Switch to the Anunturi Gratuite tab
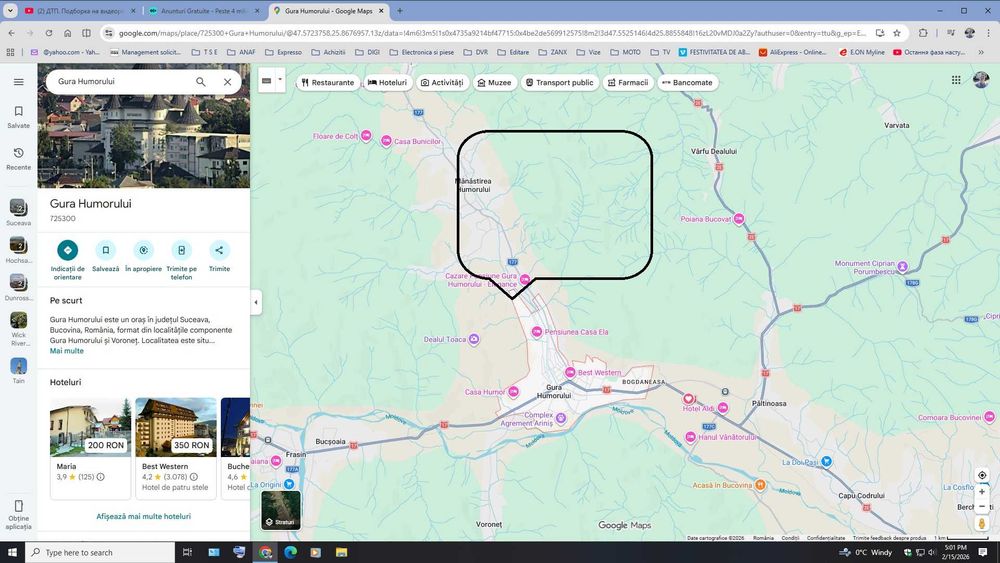 [204, 11]
